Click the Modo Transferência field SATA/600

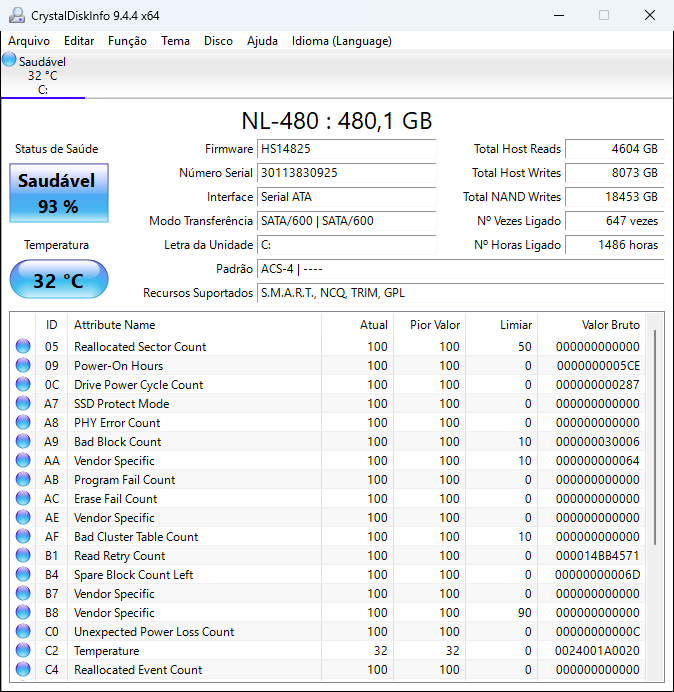pyautogui.click(x=346, y=221)
